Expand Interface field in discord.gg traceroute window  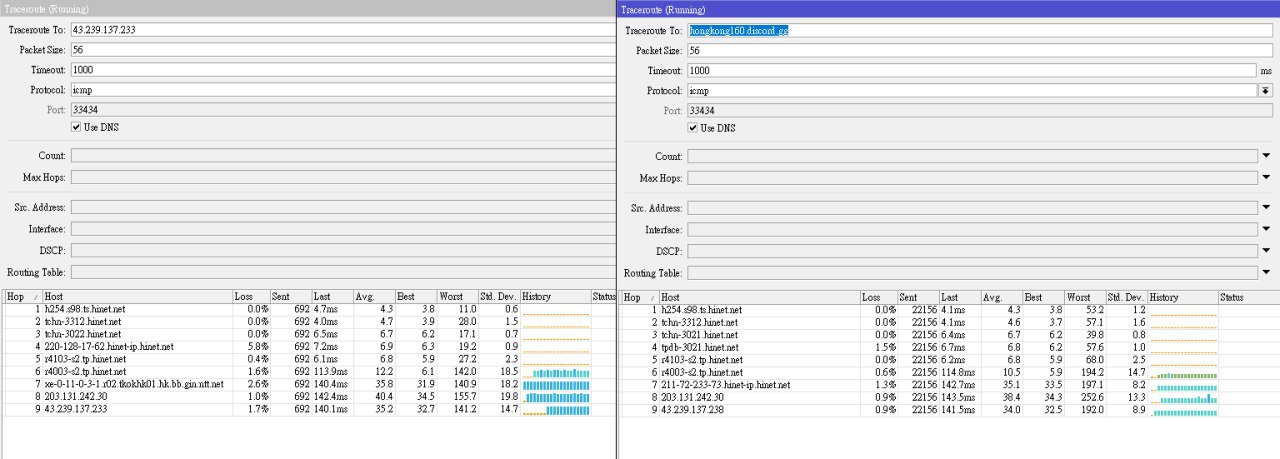point(1265,230)
